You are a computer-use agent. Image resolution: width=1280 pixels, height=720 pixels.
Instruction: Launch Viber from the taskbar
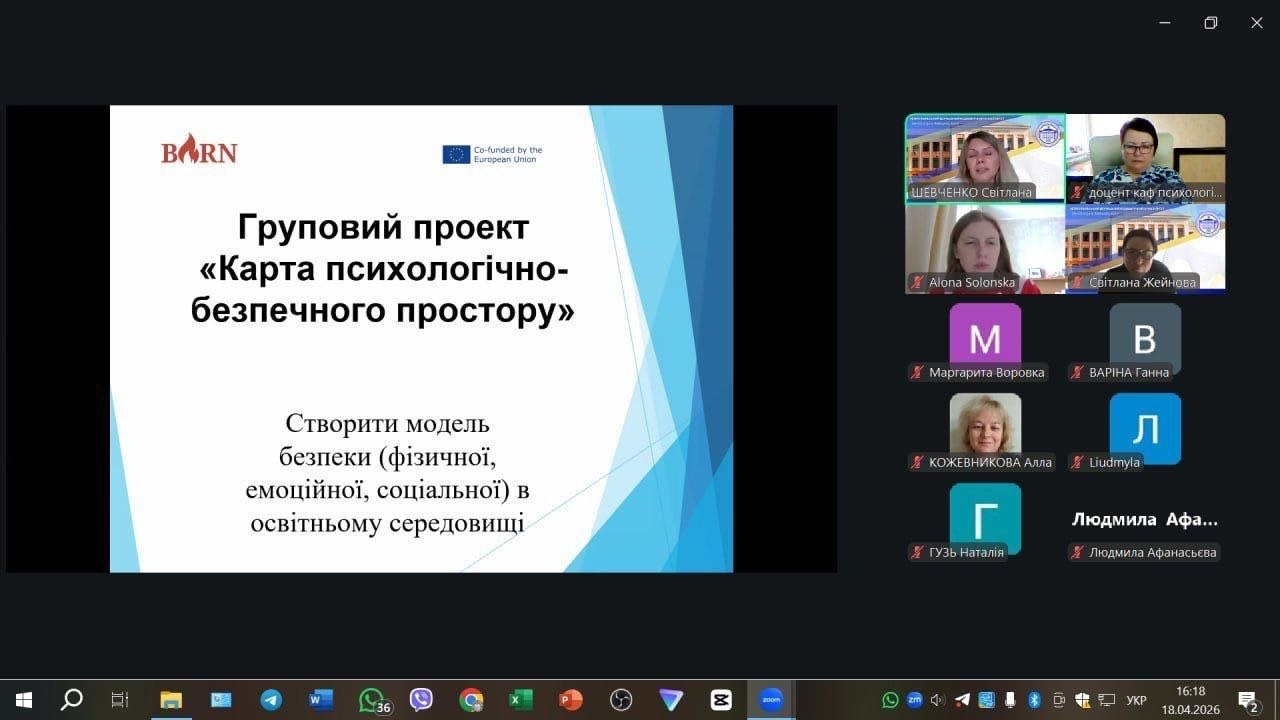pyautogui.click(x=421, y=700)
